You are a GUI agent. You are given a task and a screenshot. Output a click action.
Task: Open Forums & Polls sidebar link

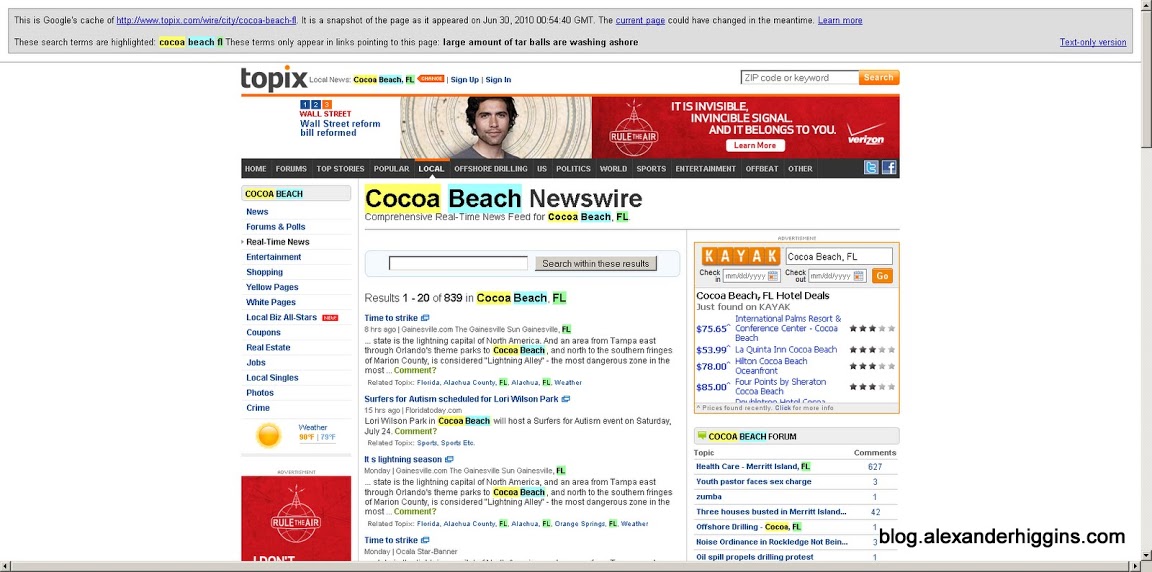[x=276, y=227]
